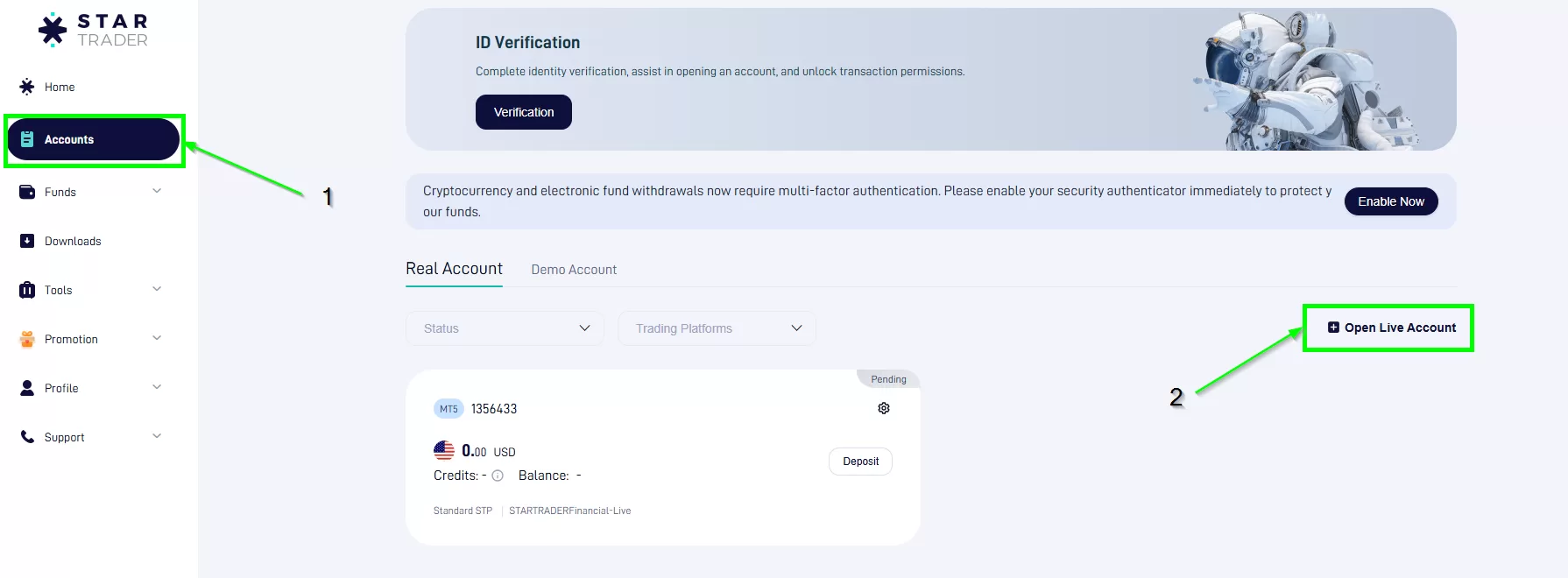Expand the Funds menu chevron
The image size is (1568, 578).
tap(157, 191)
